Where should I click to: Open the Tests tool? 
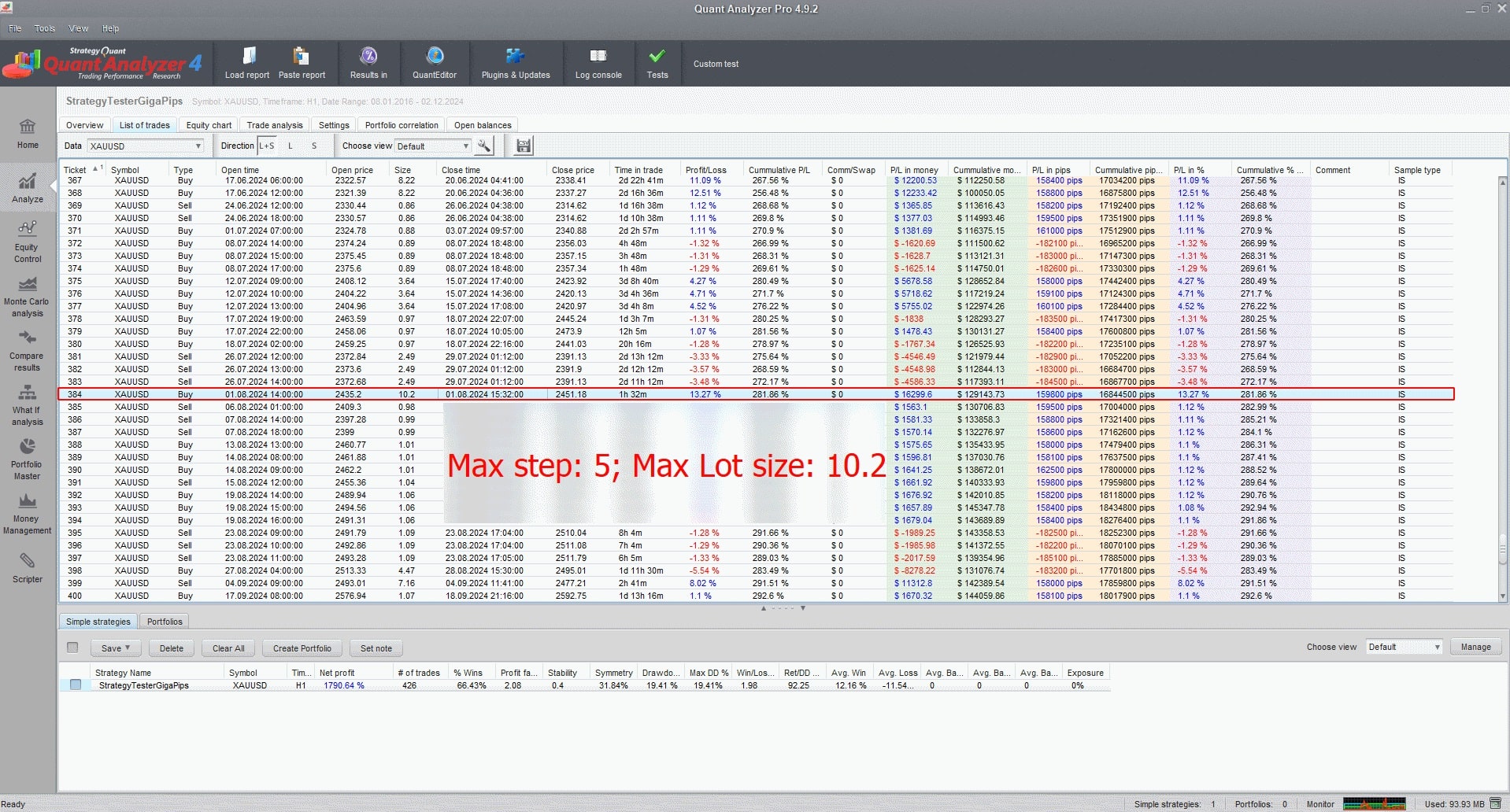(x=657, y=63)
